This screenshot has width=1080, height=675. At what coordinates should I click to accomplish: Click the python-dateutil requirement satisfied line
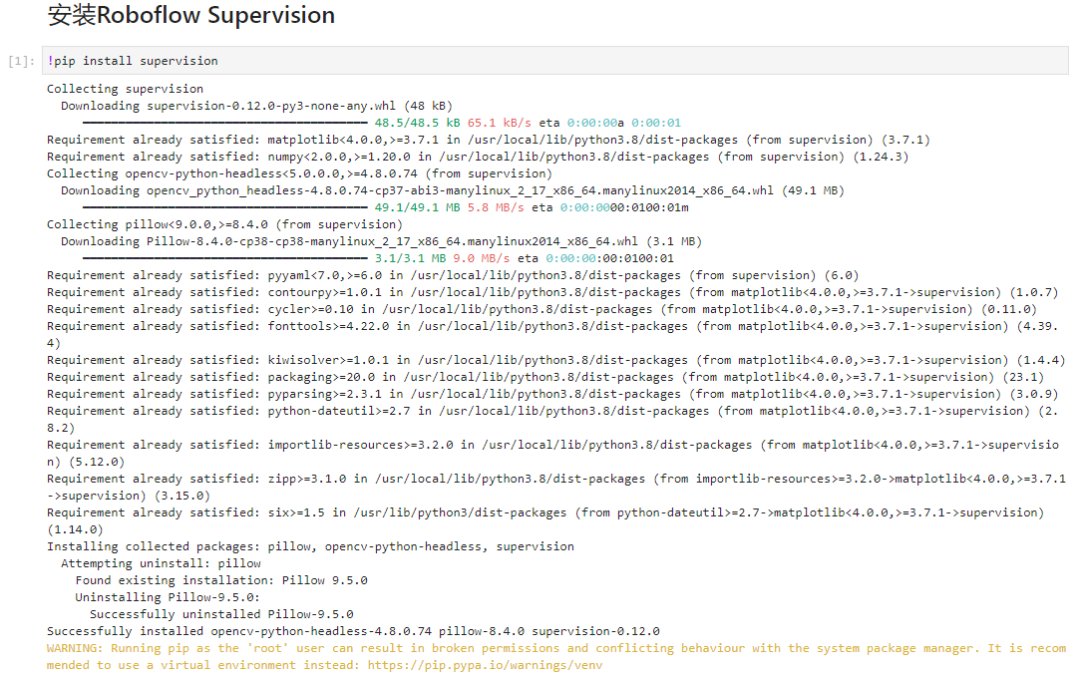(552, 419)
